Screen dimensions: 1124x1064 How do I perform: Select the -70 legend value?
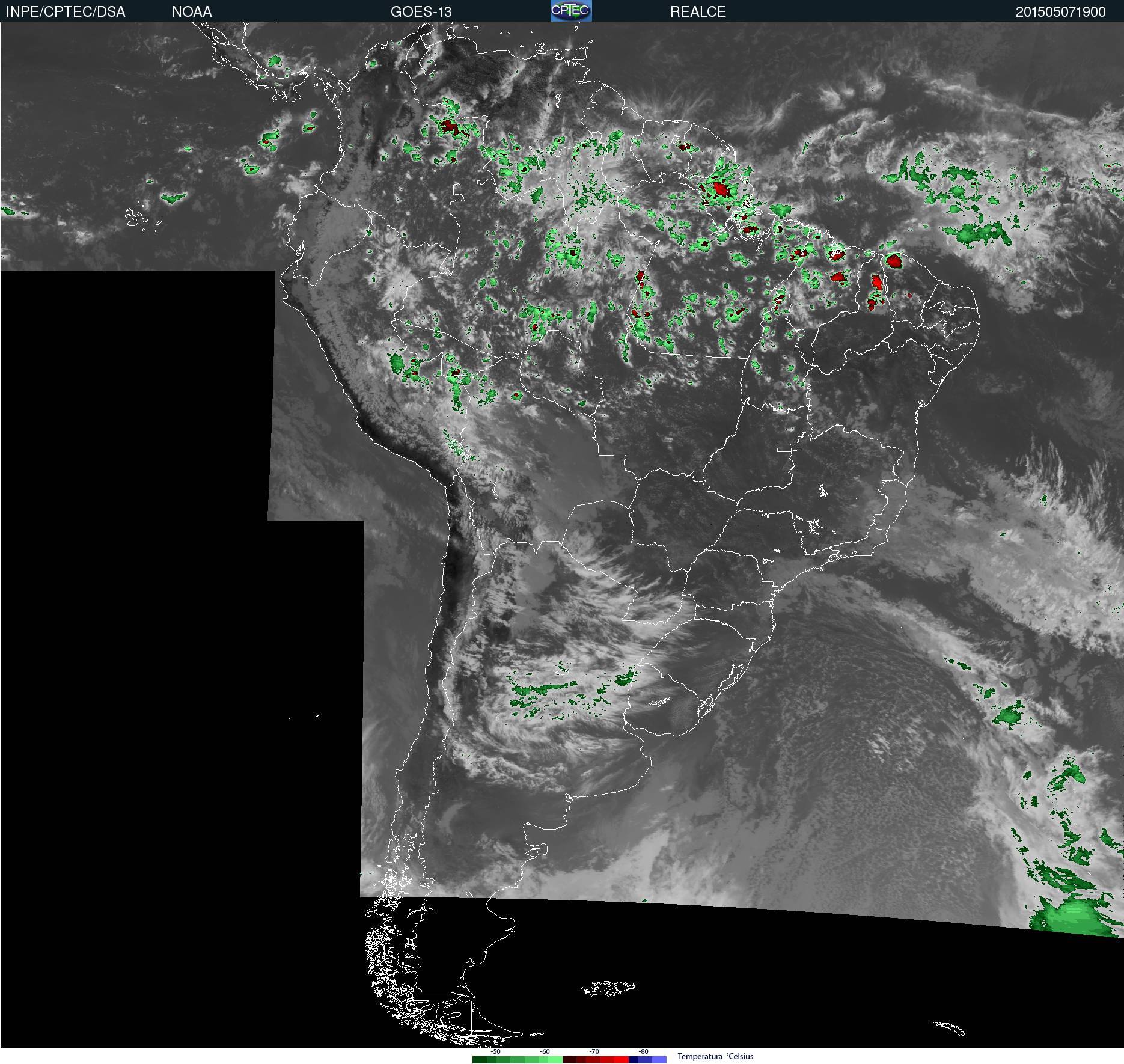point(594,1052)
